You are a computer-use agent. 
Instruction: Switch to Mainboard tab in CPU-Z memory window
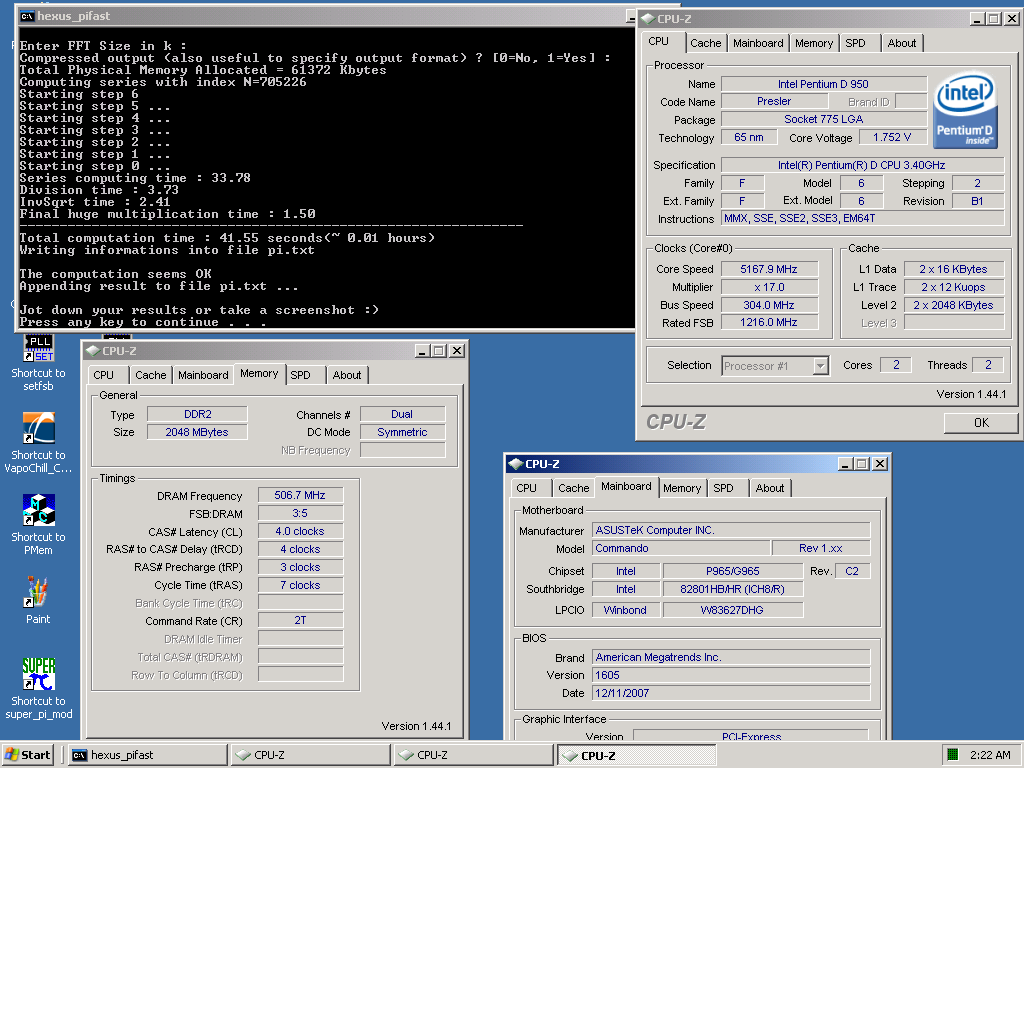(x=203, y=375)
